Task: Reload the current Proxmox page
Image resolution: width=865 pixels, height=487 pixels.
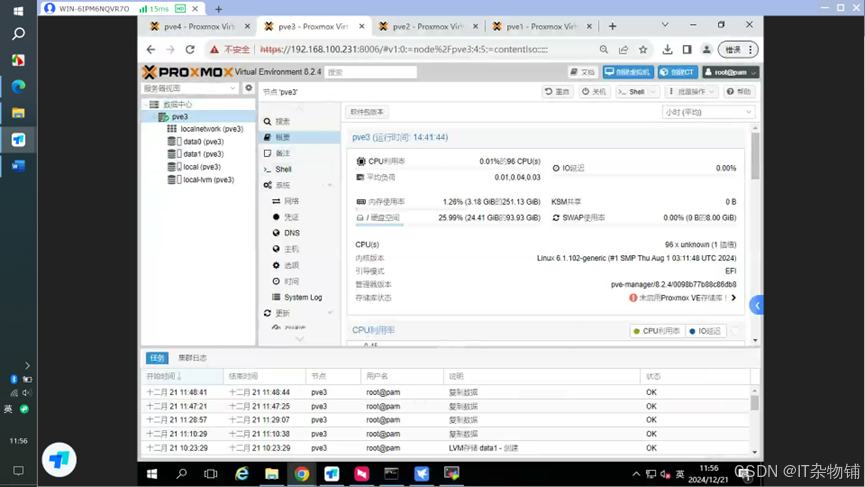Action: pyautogui.click(x=190, y=50)
